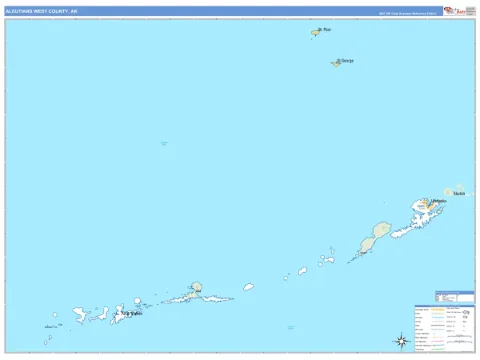The height and width of the screenshot is (360, 480).
Task: Click the St. Paul island label
Action: pyautogui.click(x=325, y=29)
